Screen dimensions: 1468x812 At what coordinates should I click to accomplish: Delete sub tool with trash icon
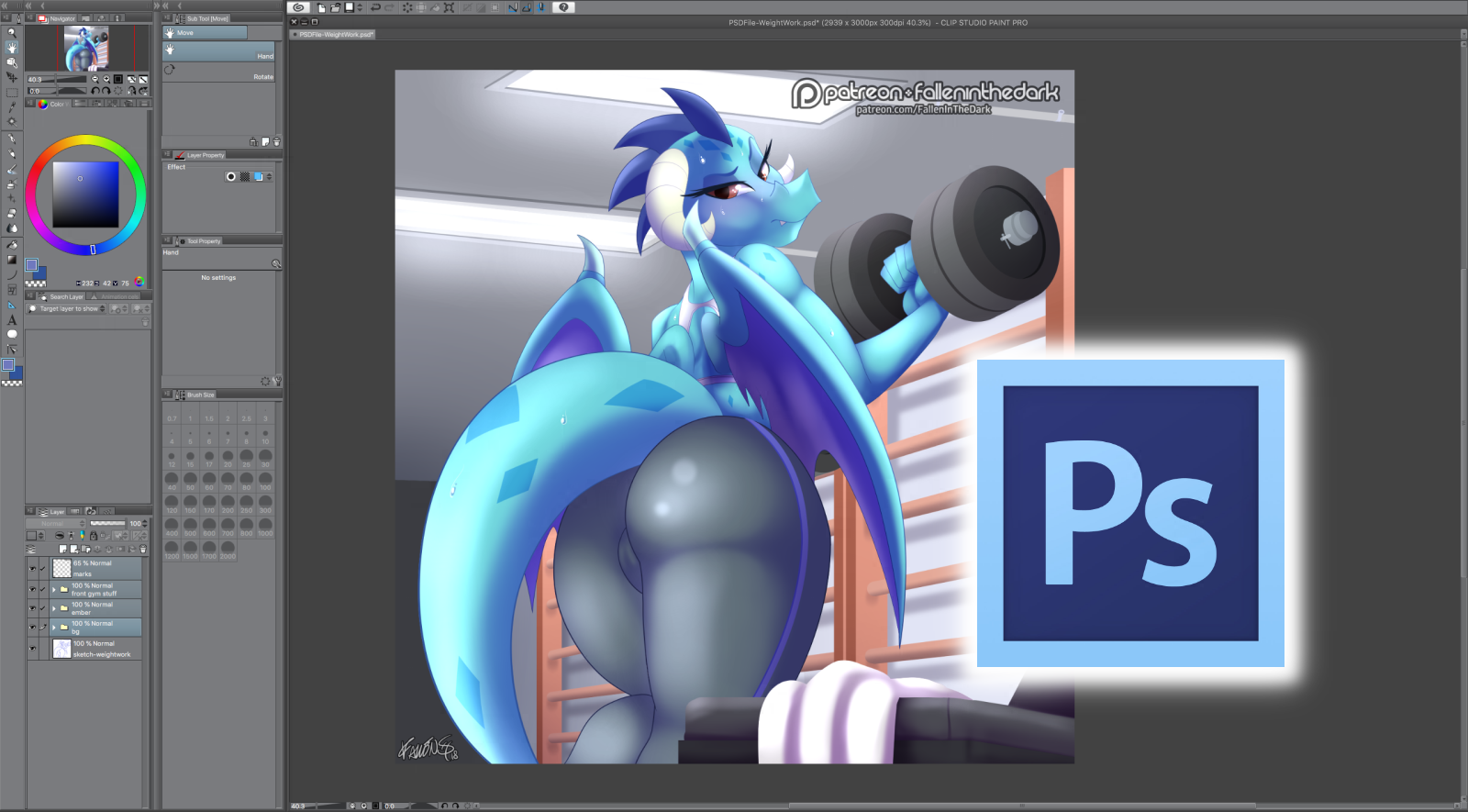[276, 142]
